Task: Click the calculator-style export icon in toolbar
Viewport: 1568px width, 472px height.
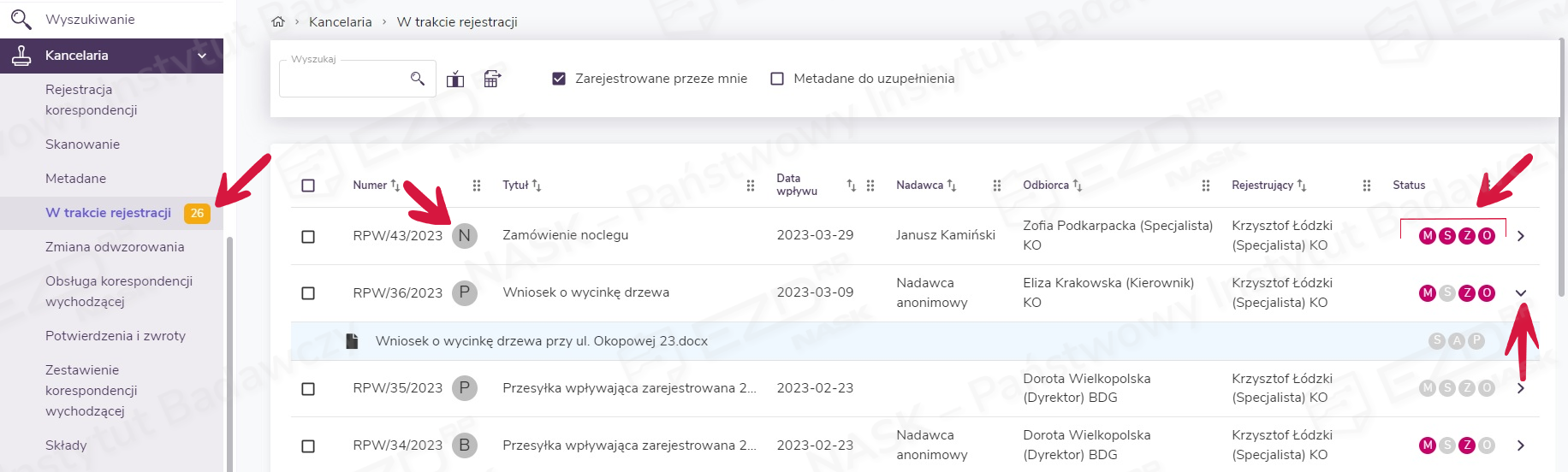Action: click(x=492, y=80)
